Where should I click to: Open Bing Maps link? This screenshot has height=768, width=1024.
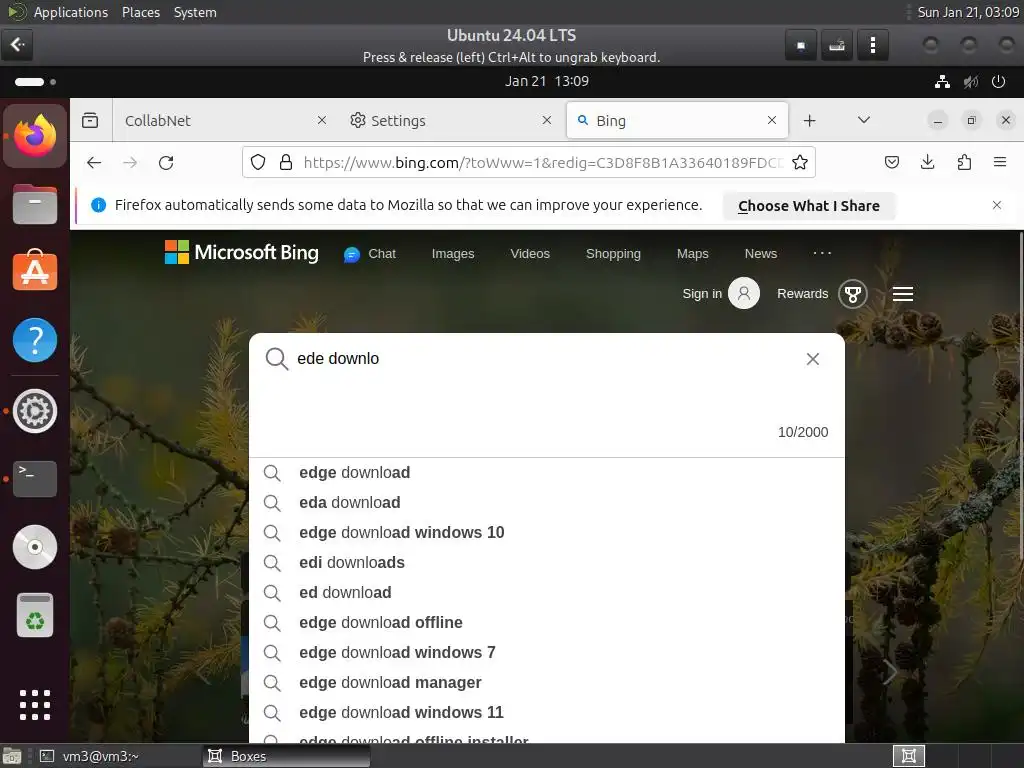coord(692,253)
